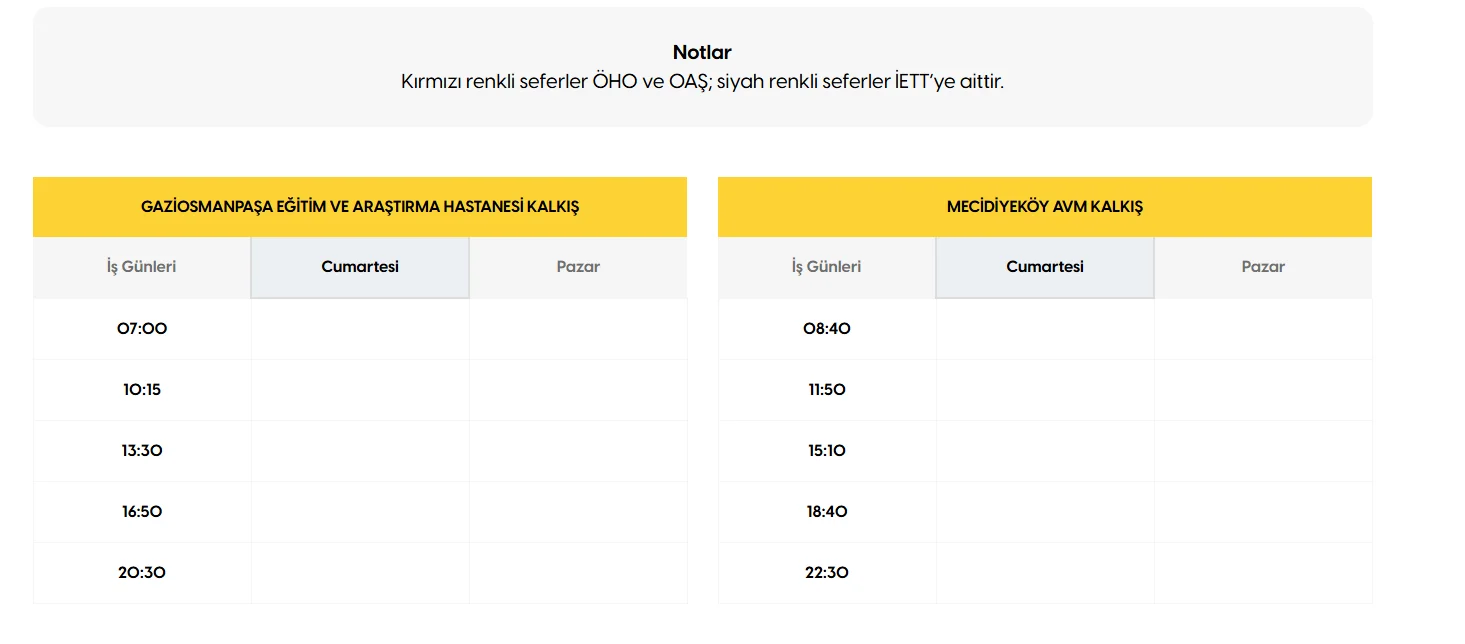The width and height of the screenshot is (1465, 644).
Task: Click the 07:00 departure time
Action: (x=142, y=328)
